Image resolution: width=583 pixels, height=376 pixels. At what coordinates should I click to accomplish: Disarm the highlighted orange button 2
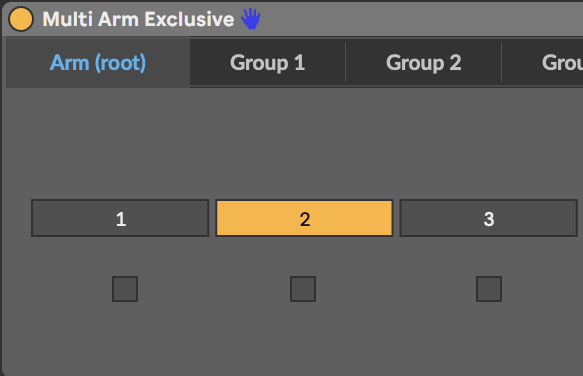point(304,218)
